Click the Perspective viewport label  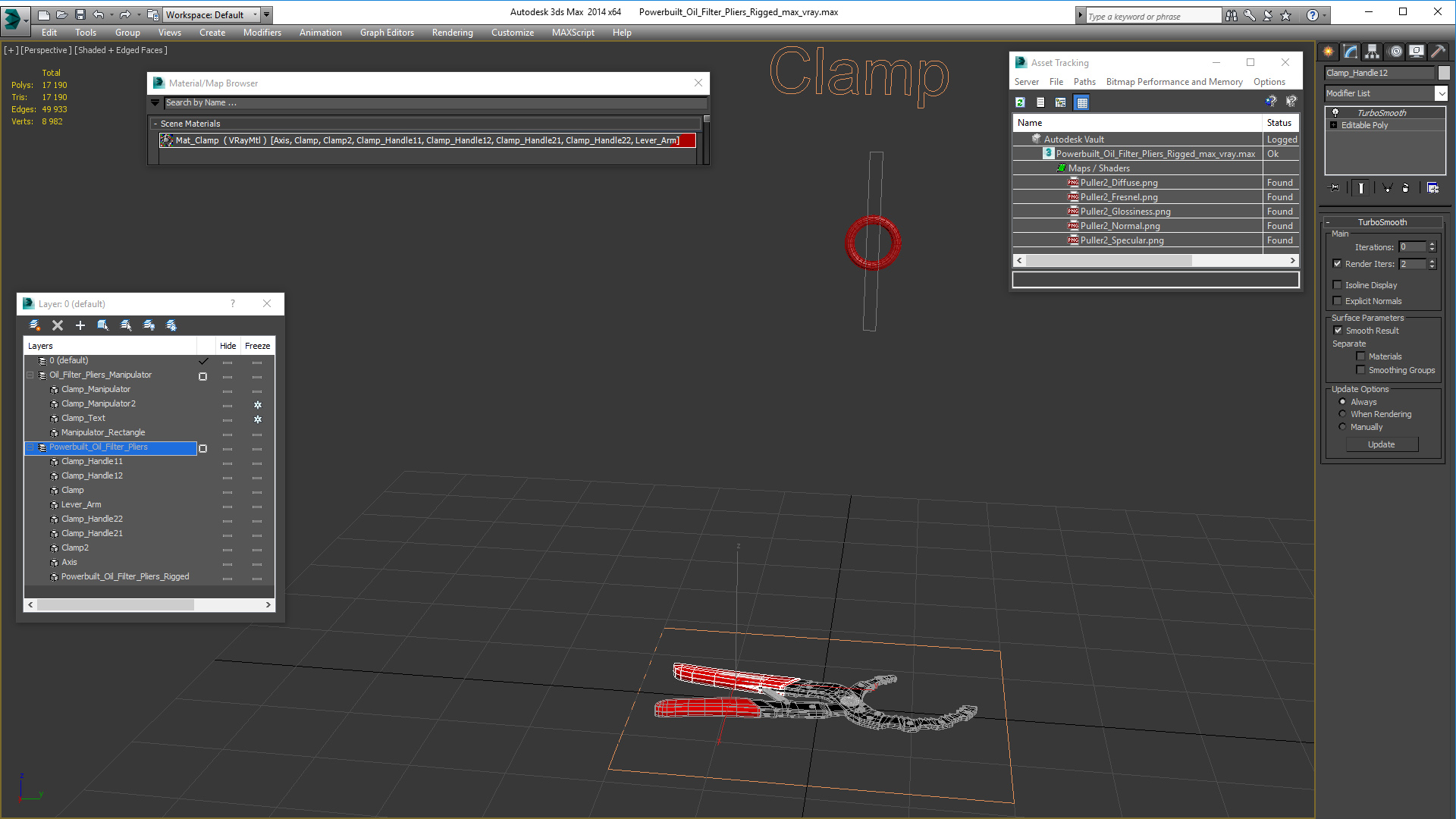(x=46, y=50)
